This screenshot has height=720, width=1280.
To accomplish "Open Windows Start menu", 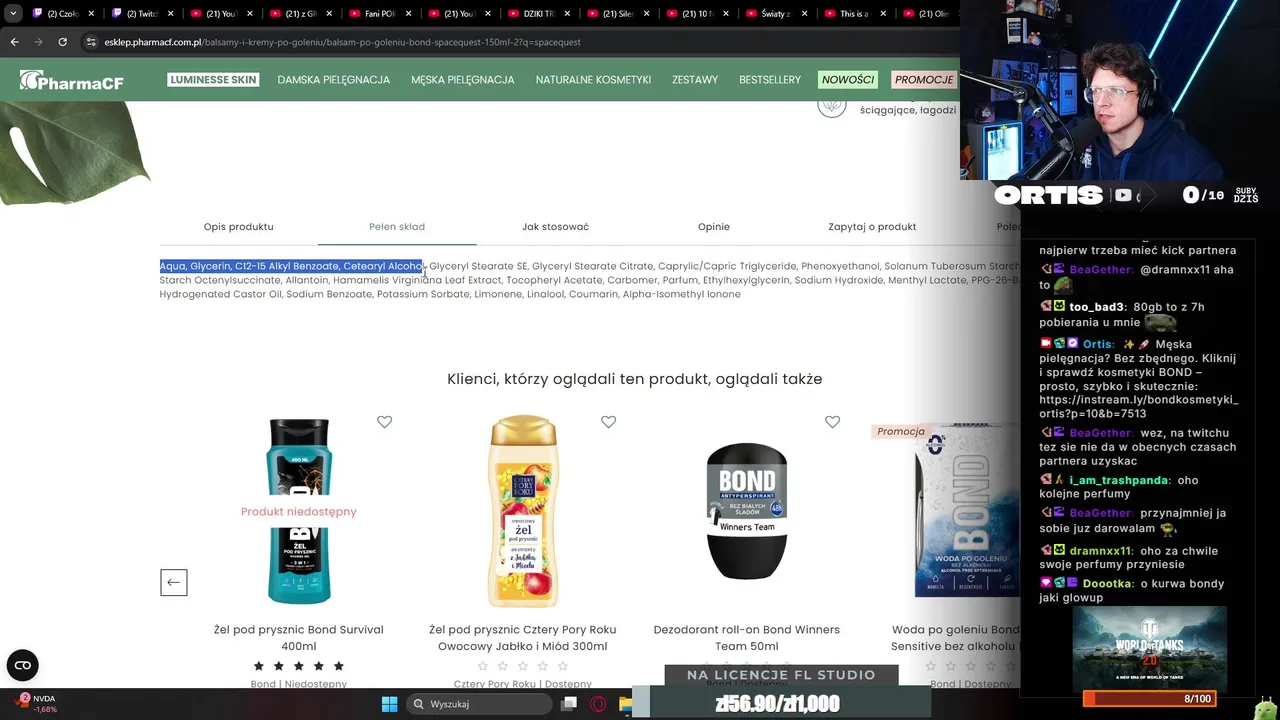I will (x=389, y=704).
